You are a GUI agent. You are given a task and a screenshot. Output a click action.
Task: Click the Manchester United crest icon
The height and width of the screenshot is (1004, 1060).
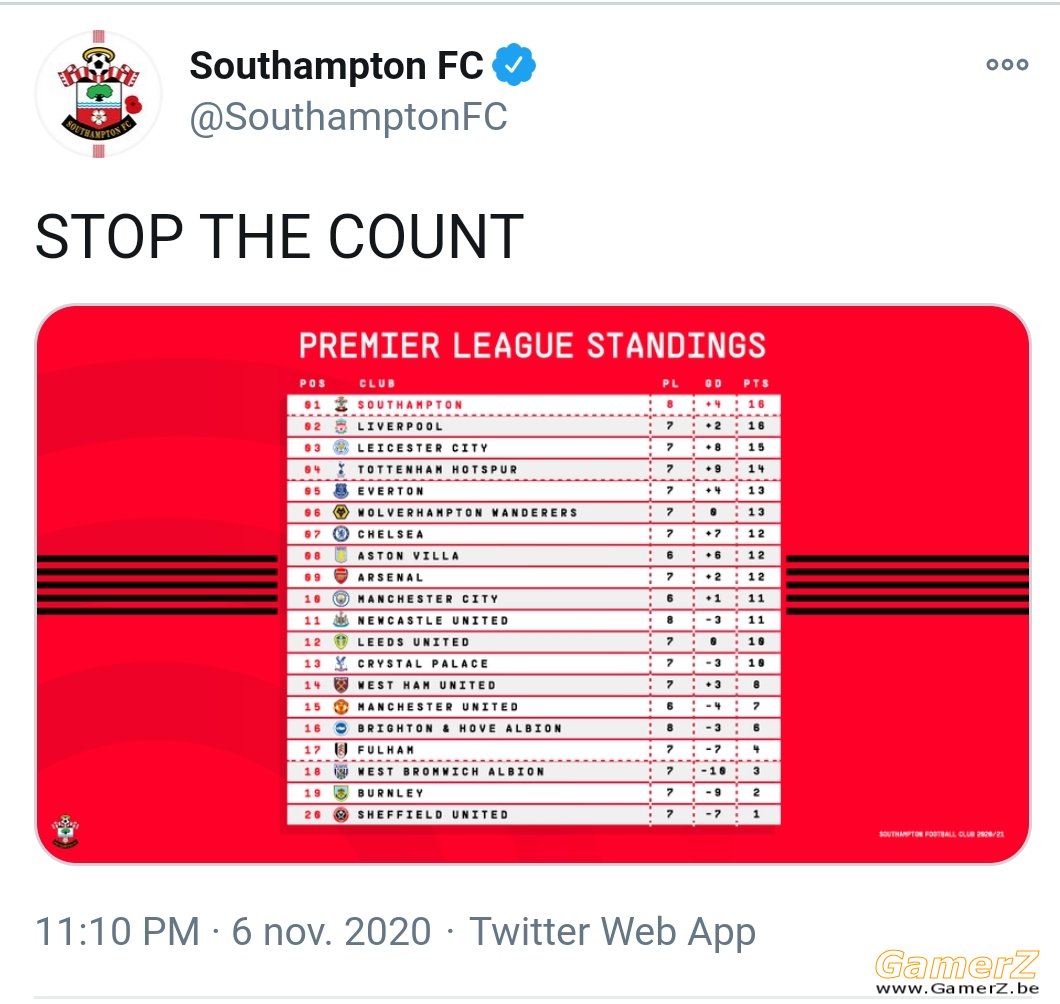341,707
